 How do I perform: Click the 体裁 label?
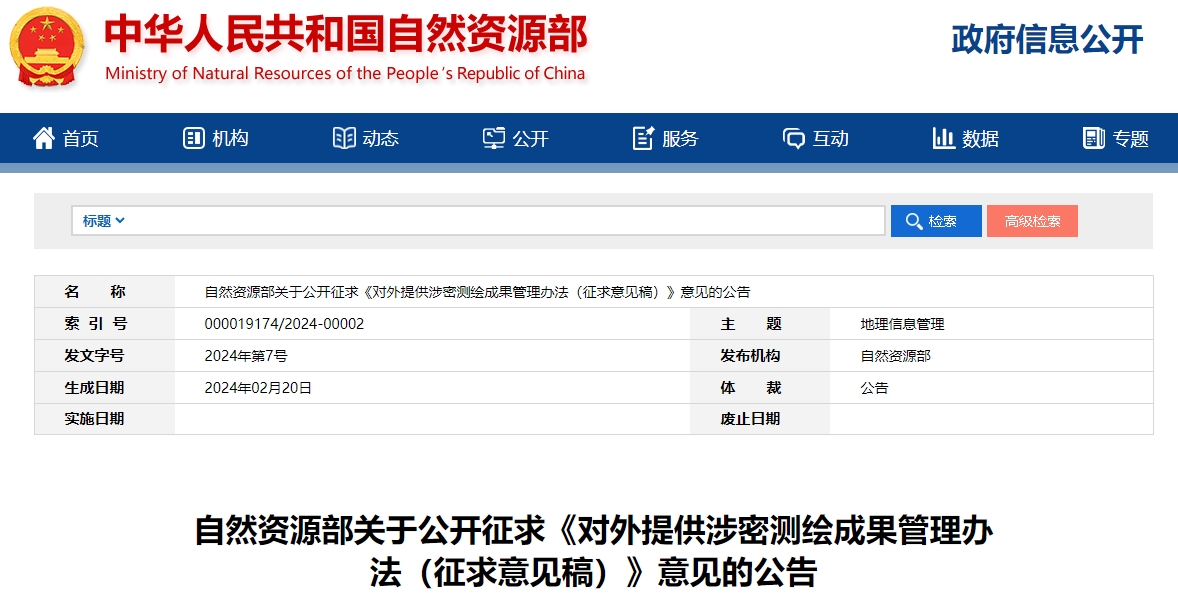751,388
